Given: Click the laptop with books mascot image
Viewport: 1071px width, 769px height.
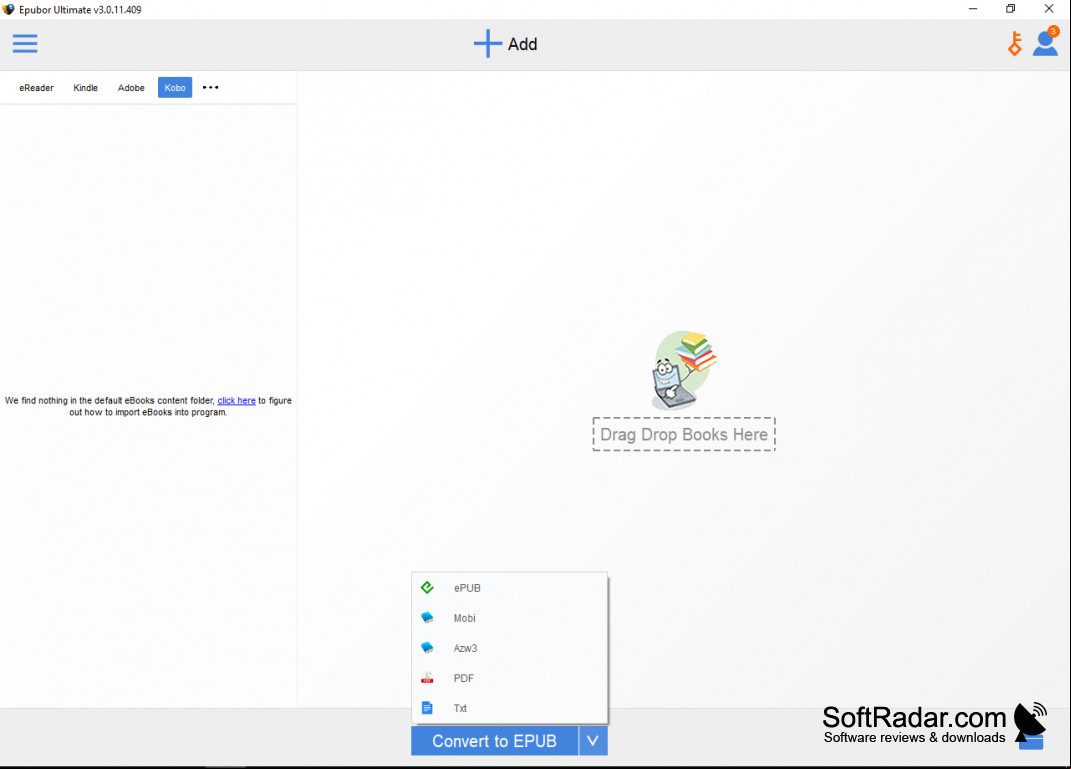Looking at the screenshot, I should click(684, 370).
